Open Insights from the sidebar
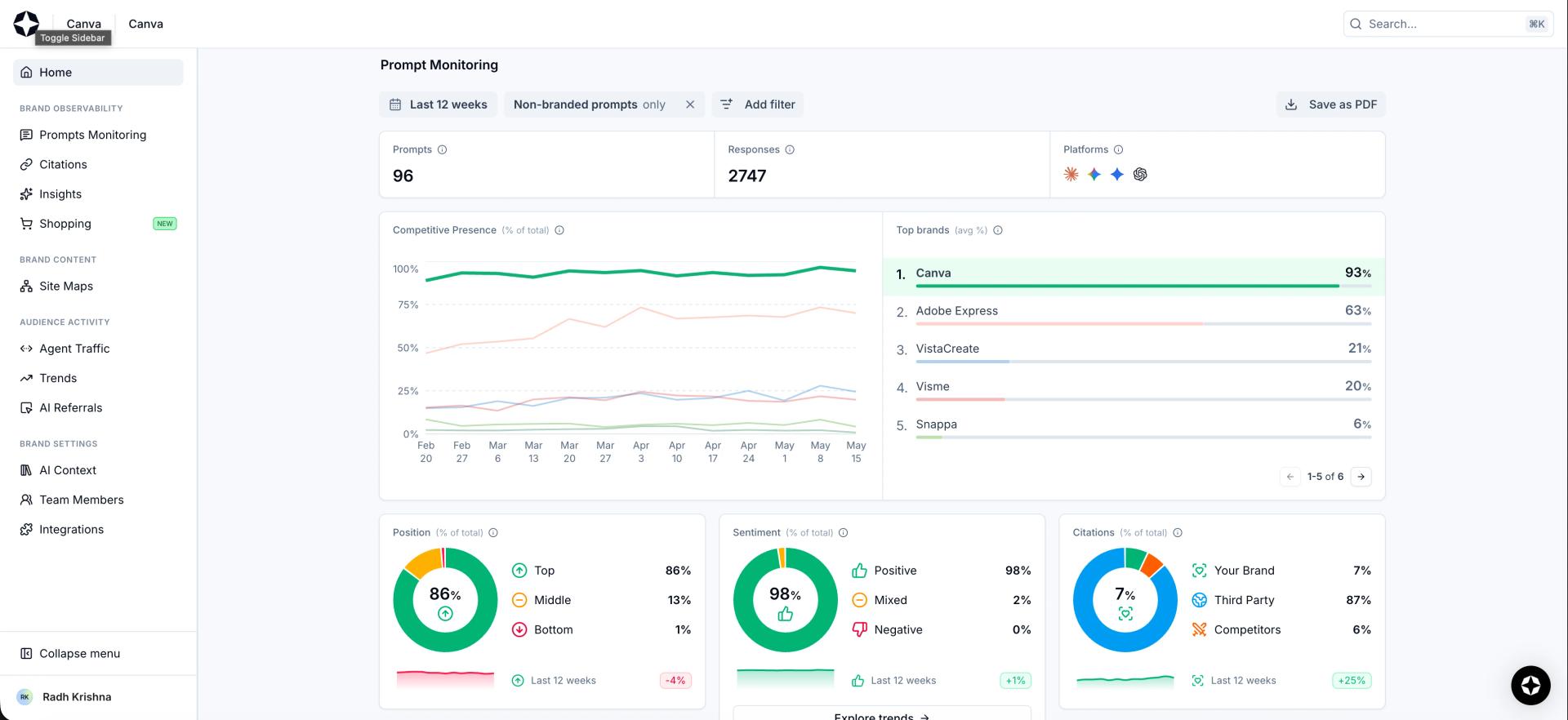 98,194
